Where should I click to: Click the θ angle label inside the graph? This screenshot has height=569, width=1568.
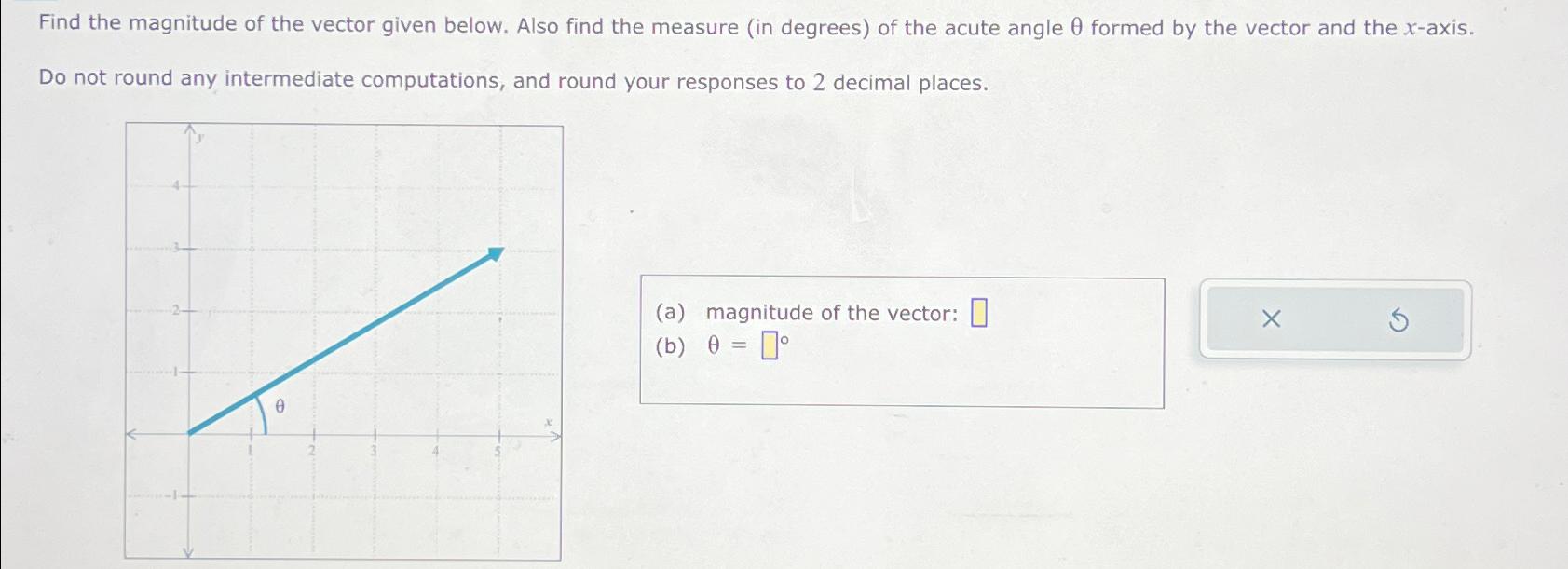click(279, 407)
